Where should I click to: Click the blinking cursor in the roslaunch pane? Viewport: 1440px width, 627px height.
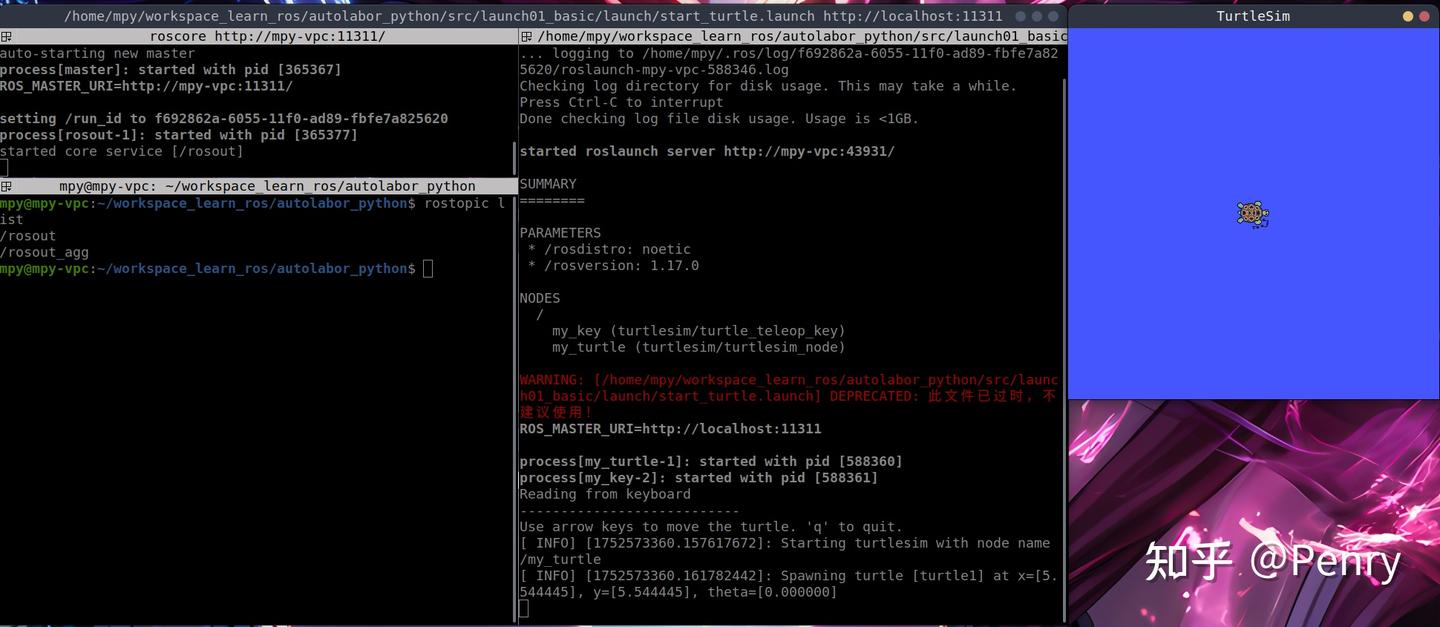[x=524, y=607]
